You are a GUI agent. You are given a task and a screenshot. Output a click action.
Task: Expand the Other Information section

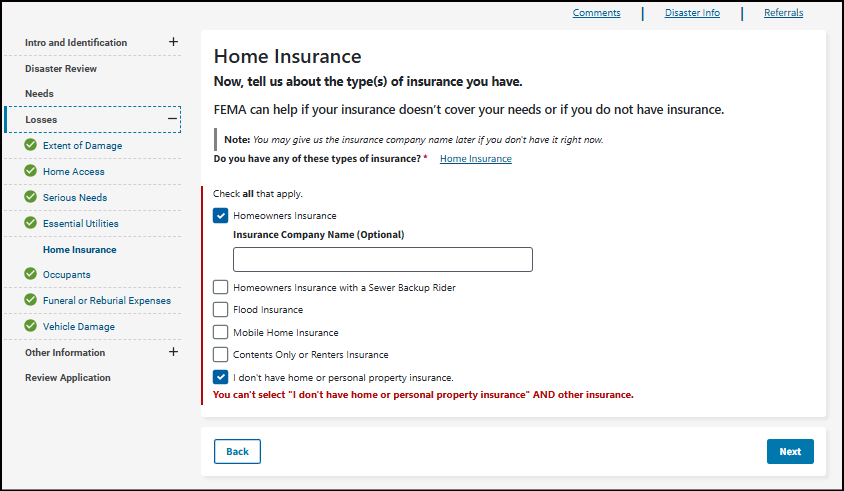tap(173, 352)
